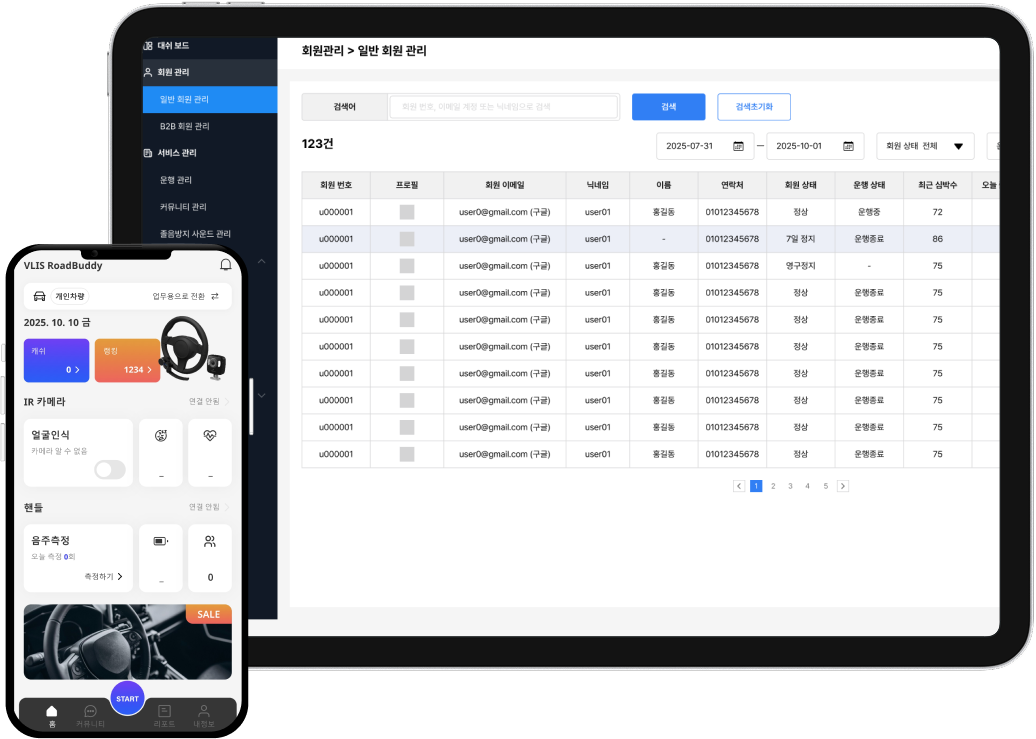This screenshot has height=739, width=1036.
Task: Go to next page with pagination arrow
Action: pos(843,486)
